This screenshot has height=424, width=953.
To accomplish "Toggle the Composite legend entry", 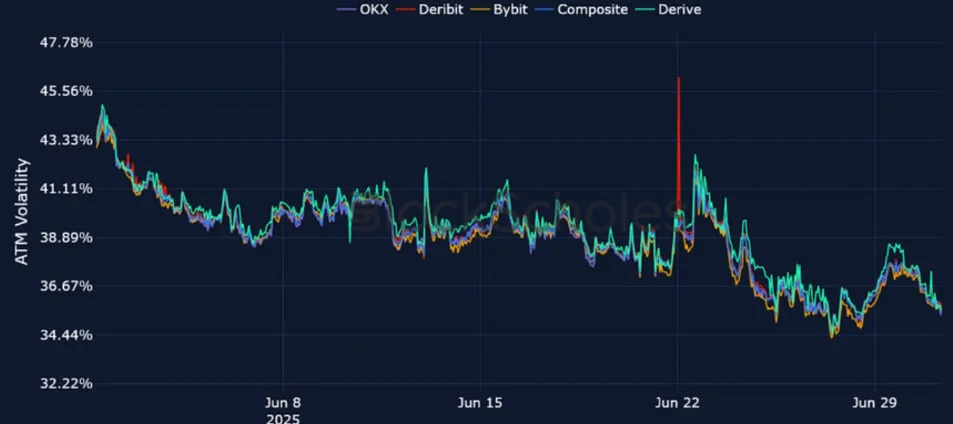I will pos(583,10).
